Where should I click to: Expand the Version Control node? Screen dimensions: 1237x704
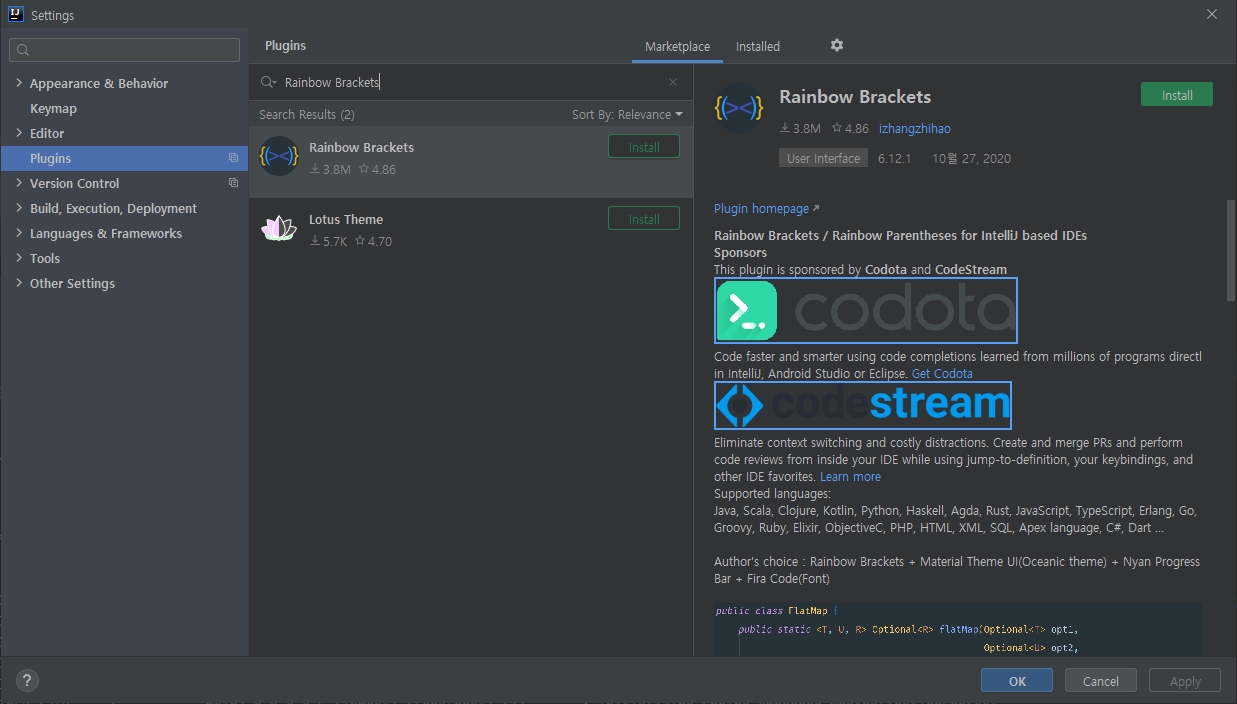[x=19, y=183]
